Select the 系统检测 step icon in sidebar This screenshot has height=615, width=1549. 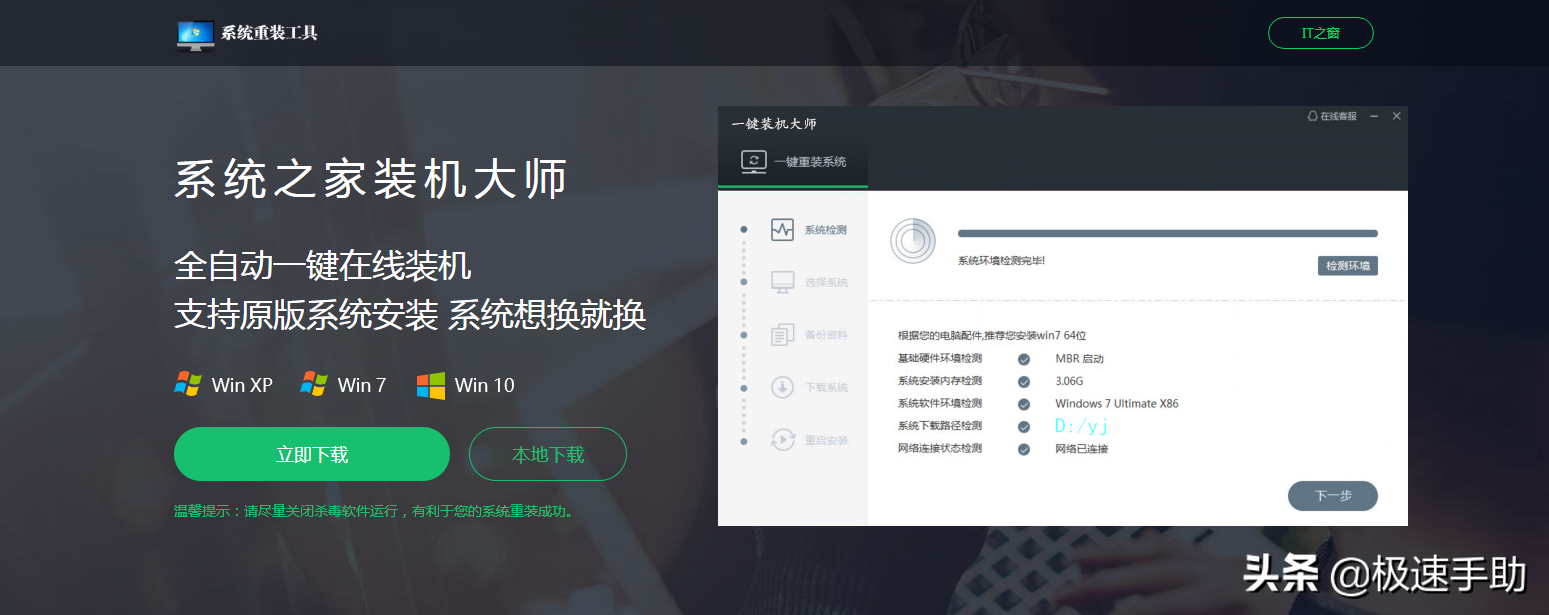(x=778, y=229)
